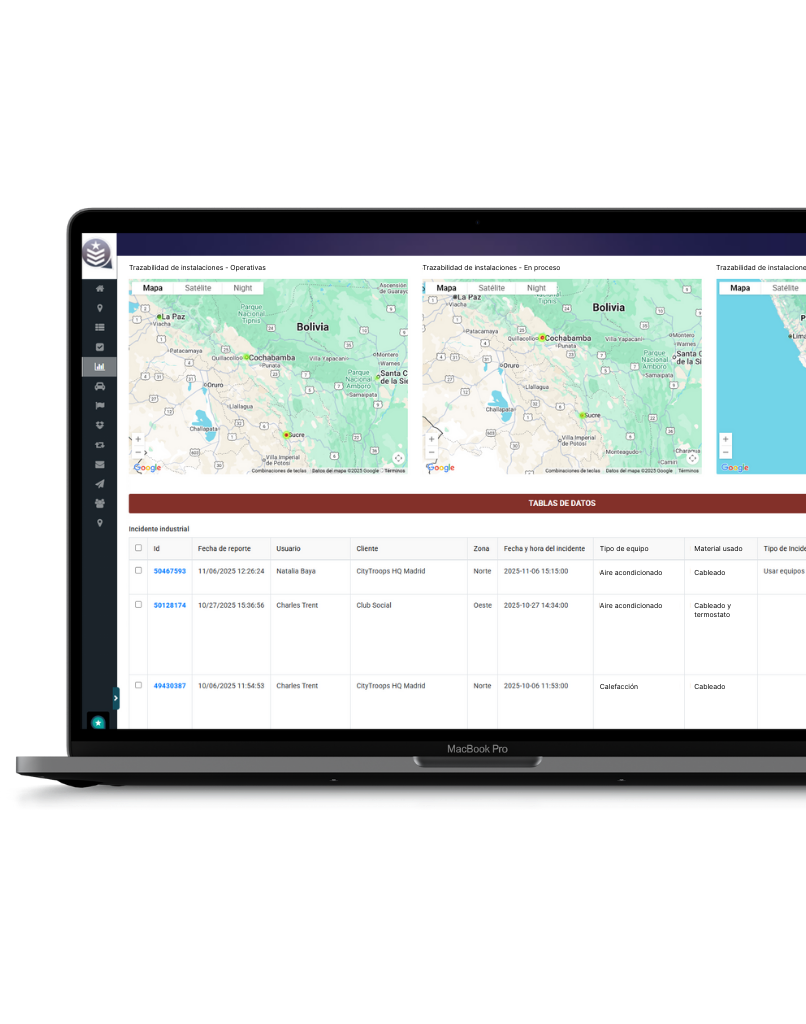The image size is (806, 1024).
Task: Check the row for incident 50467593
Action: (x=138, y=570)
